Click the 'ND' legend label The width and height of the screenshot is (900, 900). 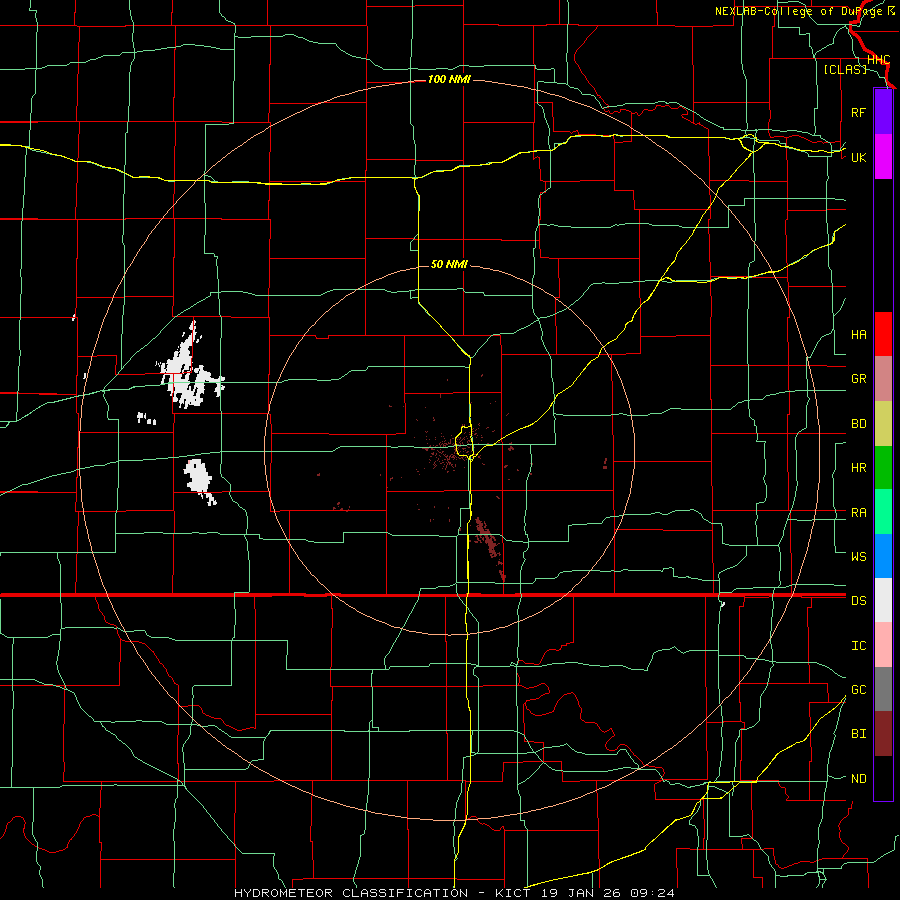pyautogui.click(x=858, y=779)
